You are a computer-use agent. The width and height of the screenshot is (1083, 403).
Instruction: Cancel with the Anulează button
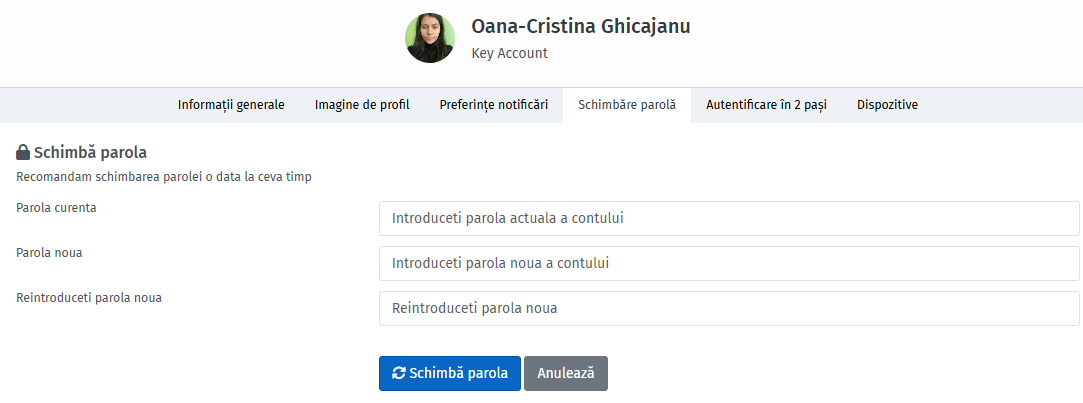566,373
